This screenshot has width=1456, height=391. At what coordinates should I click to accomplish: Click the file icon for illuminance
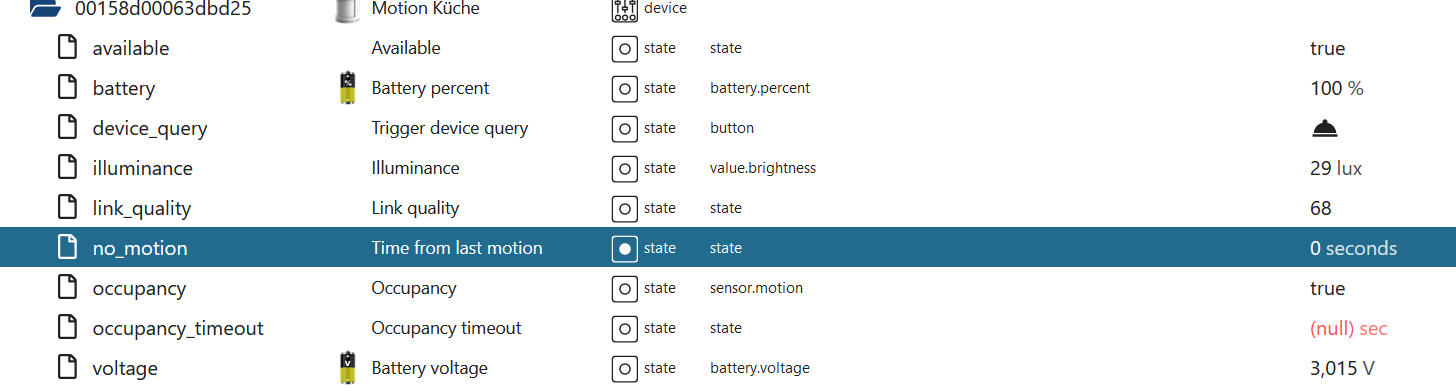point(67,168)
